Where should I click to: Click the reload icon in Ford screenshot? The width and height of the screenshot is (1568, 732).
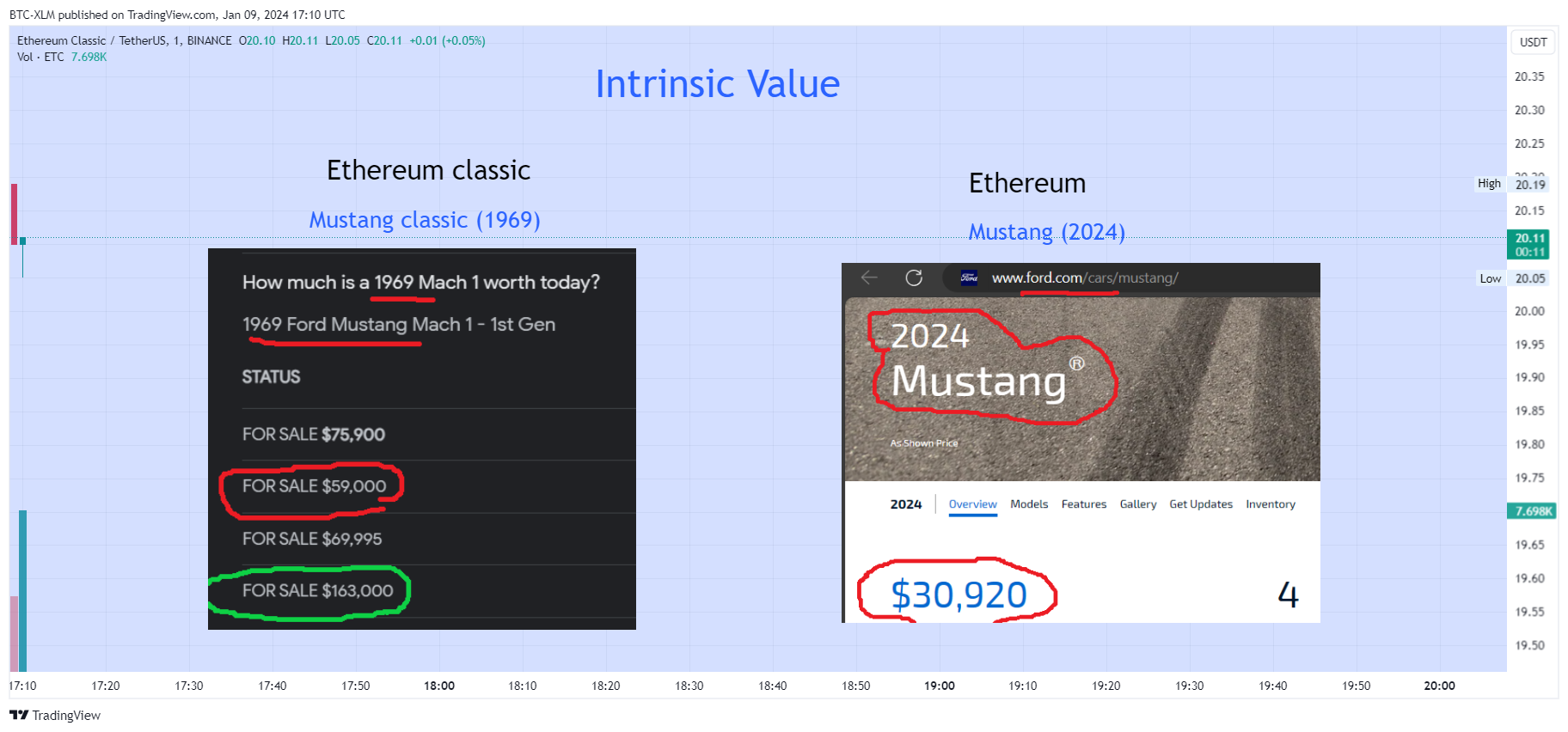(914, 278)
